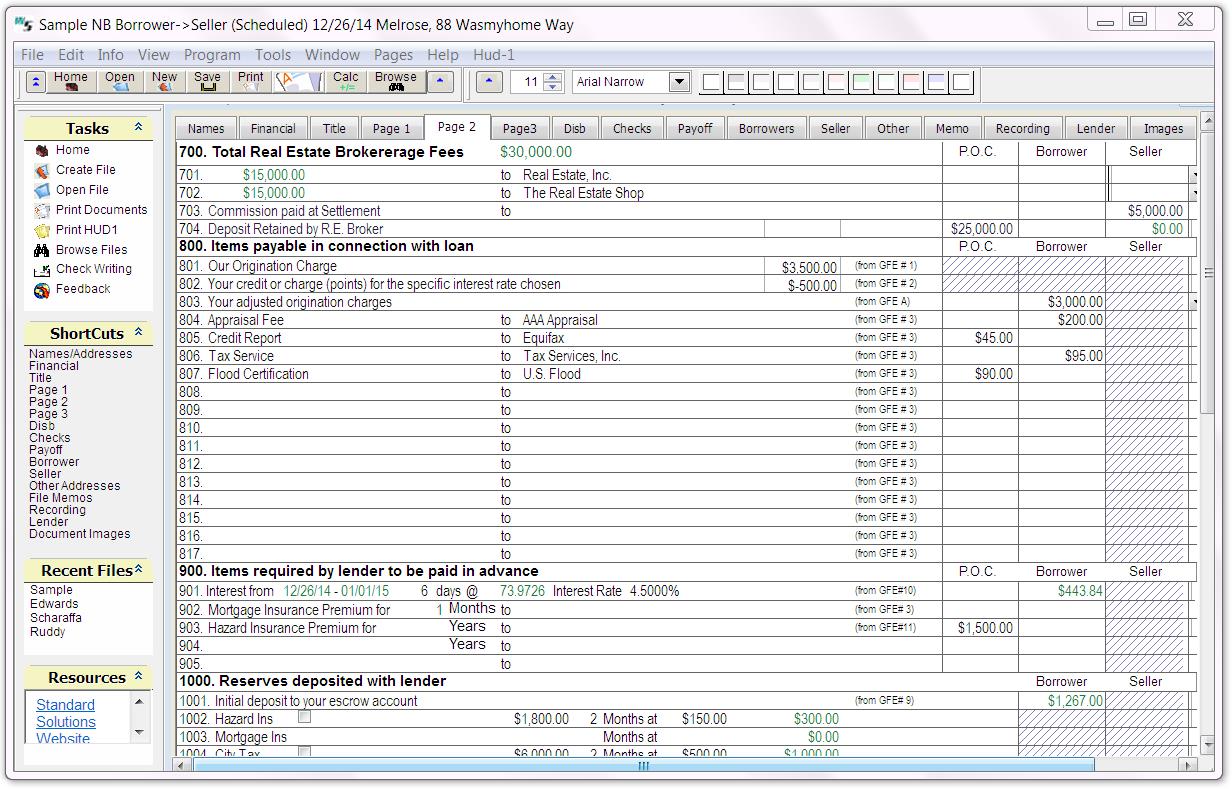The width and height of the screenshot is (1232, 789).
Task: Save the file using the Save toolbar button
Action: (x=207, y=82)
